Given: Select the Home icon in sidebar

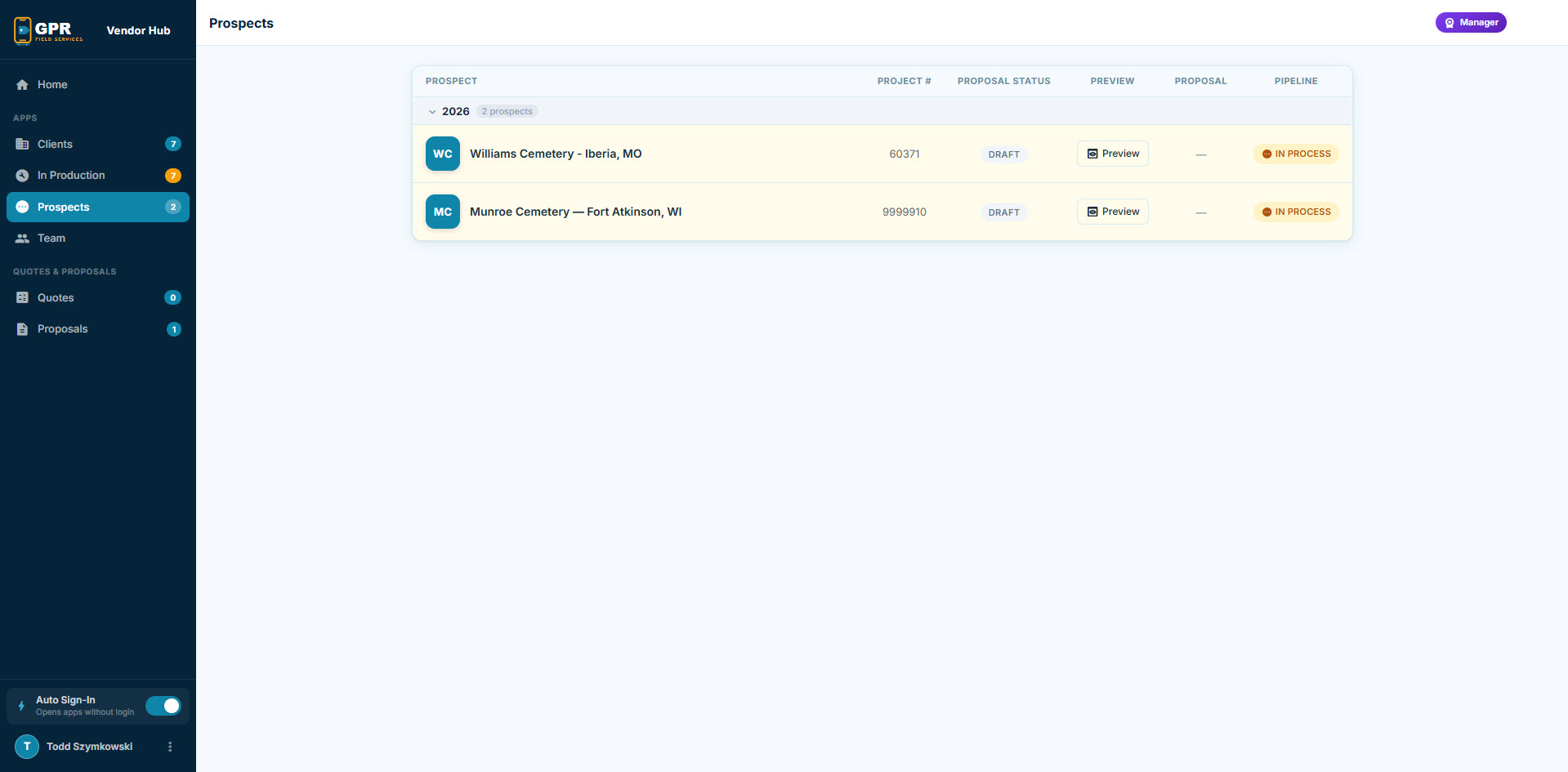Looking at the screenshot, I should click(21, 84).
